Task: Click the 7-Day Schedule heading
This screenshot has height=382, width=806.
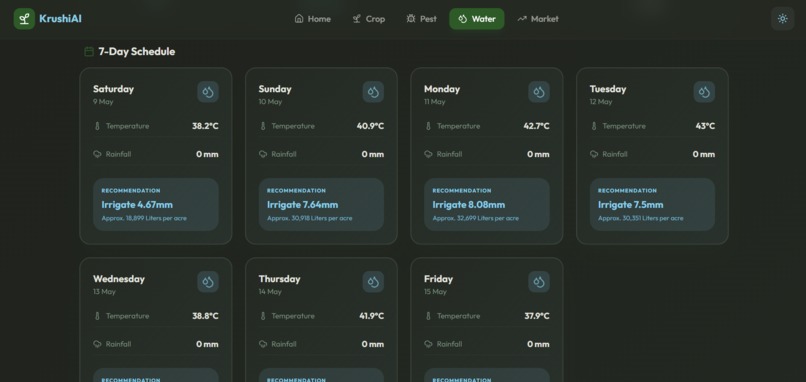Action: pyautogui.click(x=137, y=51)
